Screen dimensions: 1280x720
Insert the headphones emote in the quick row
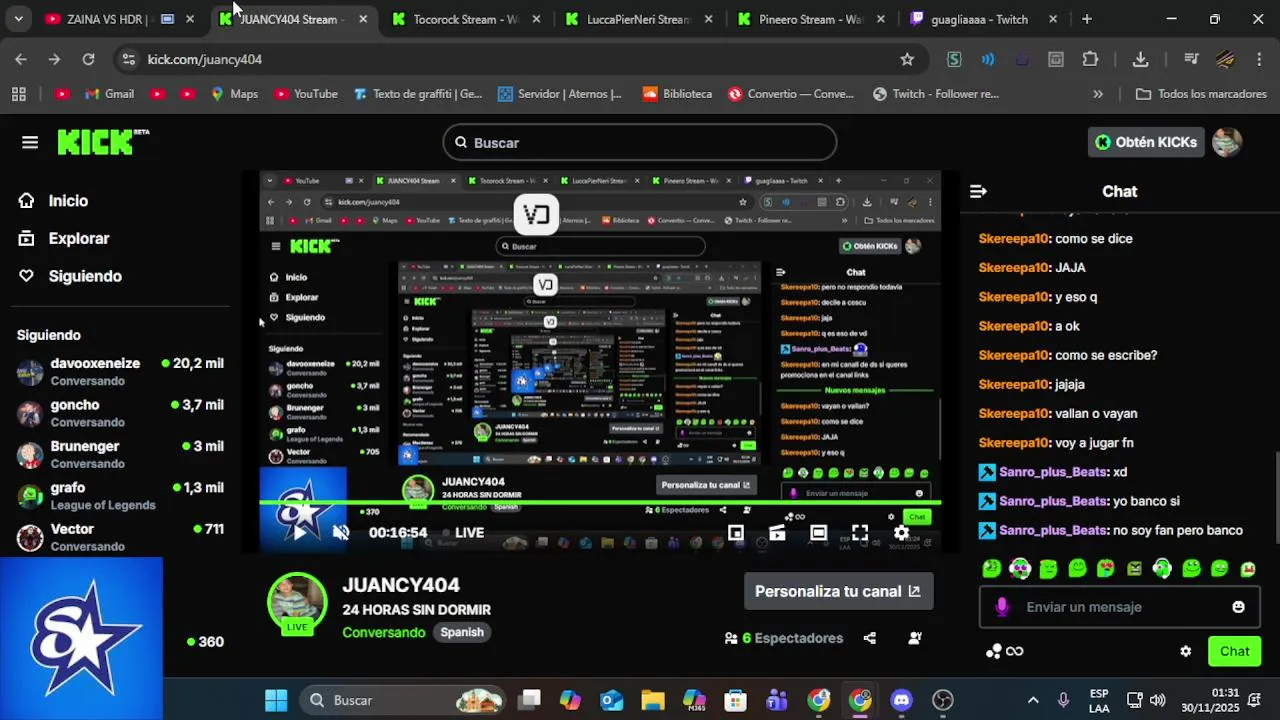(x=1162, y=569)
